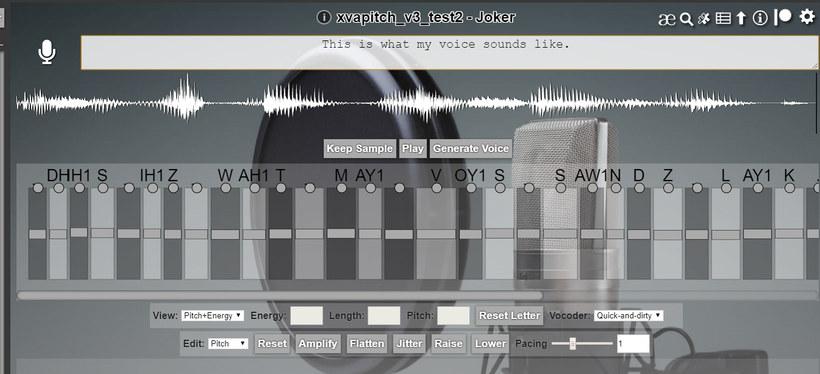This screenshot has height=374, width=820.
Task: Click the Energy value field
Action: click(306, 315)
